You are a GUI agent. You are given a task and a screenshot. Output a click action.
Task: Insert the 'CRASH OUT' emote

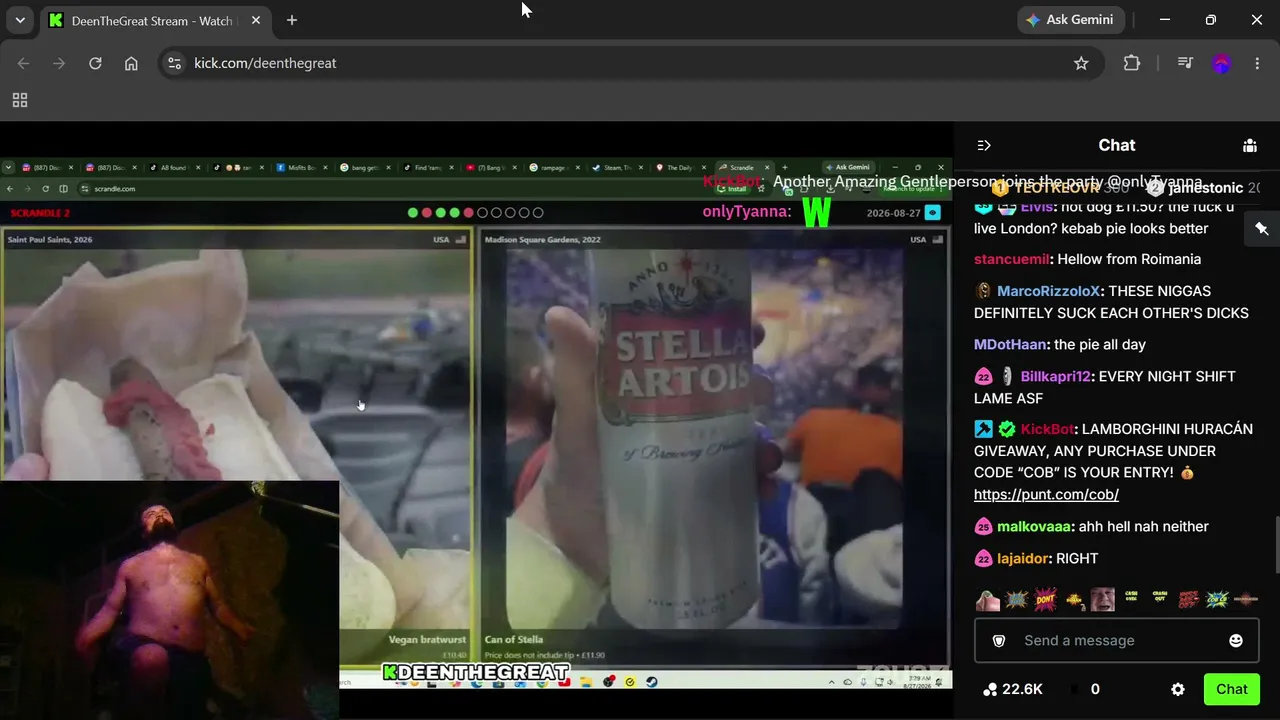1160,599
